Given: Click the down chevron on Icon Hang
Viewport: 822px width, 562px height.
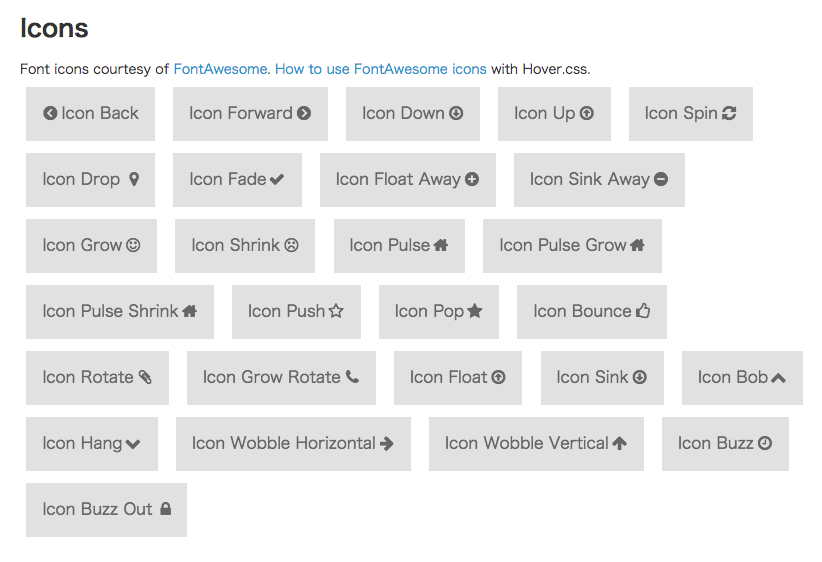Looking at the screenshot, I should point(133,444).
